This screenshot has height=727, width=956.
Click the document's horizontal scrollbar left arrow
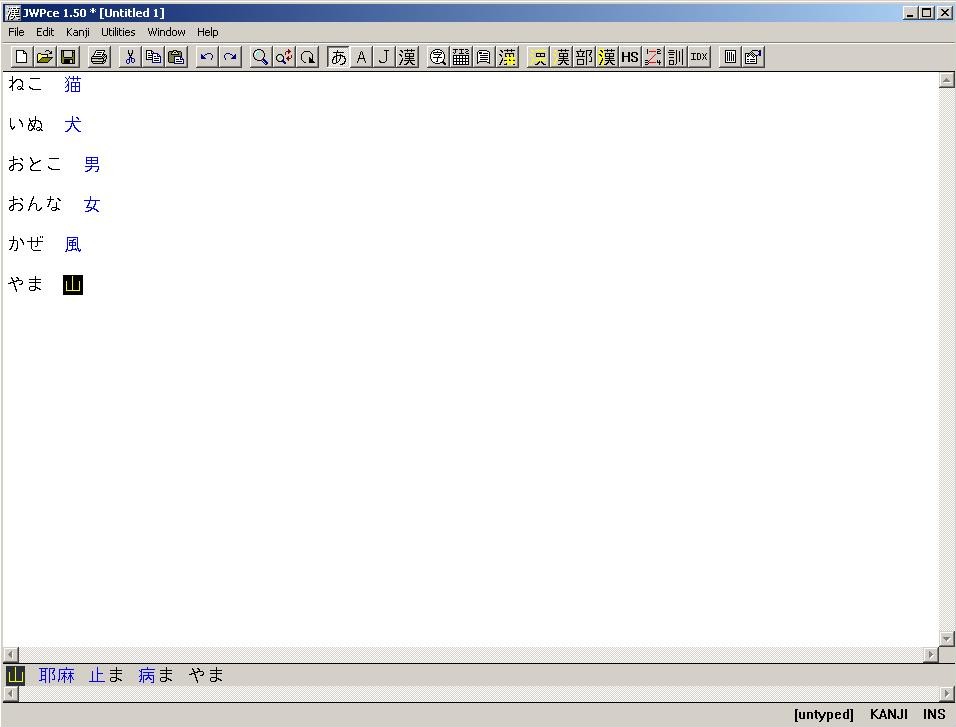click(11, 654)
